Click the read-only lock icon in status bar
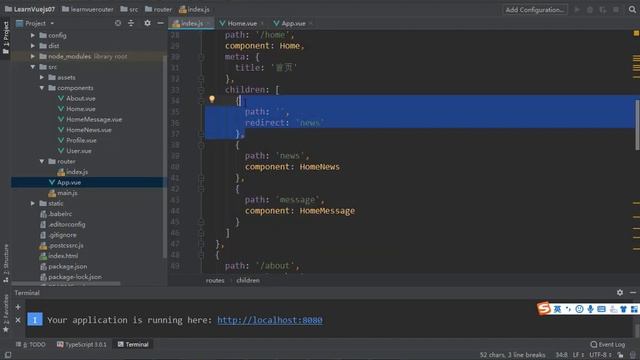Image resolution: width=640 pixels, height=360 pixels. tap(620, 355)
